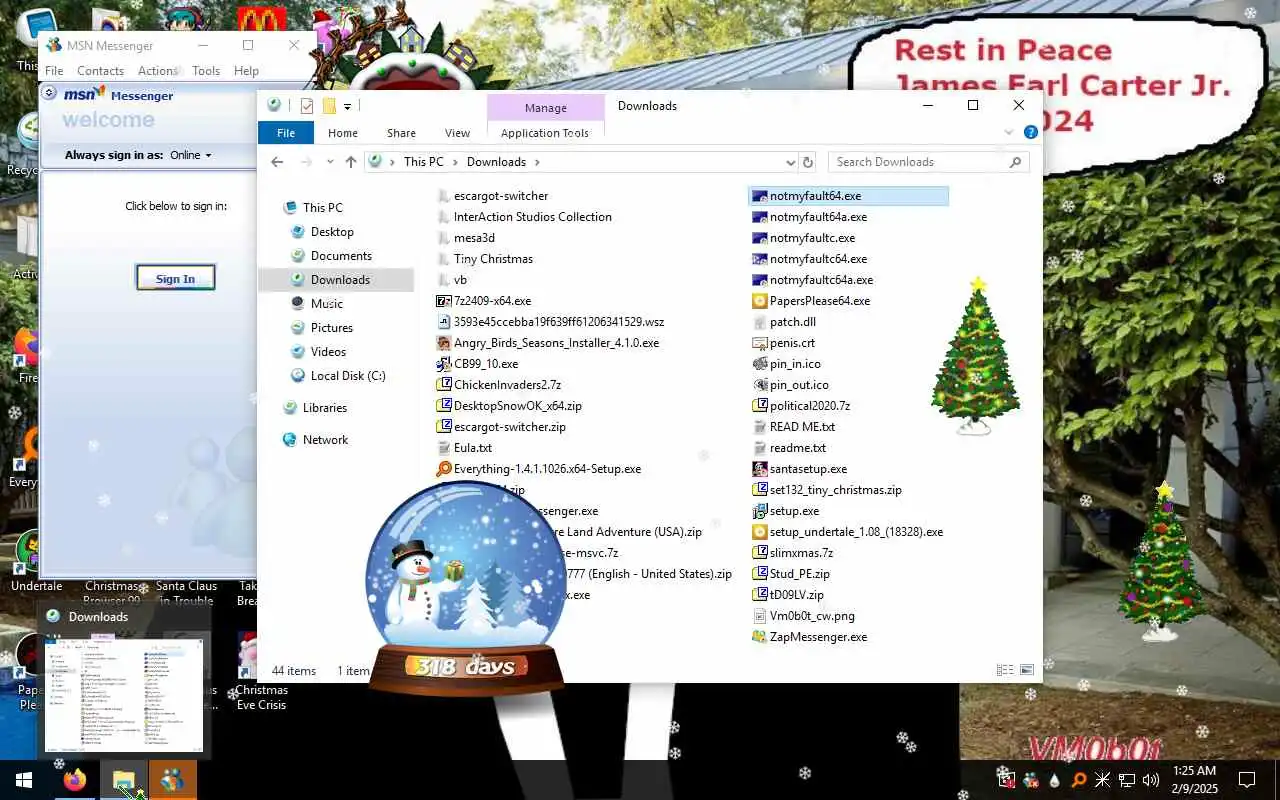Click the Downloads taskbar preview thumbnail
This screenshot has width=1280, height=800.
click(124, 695)
